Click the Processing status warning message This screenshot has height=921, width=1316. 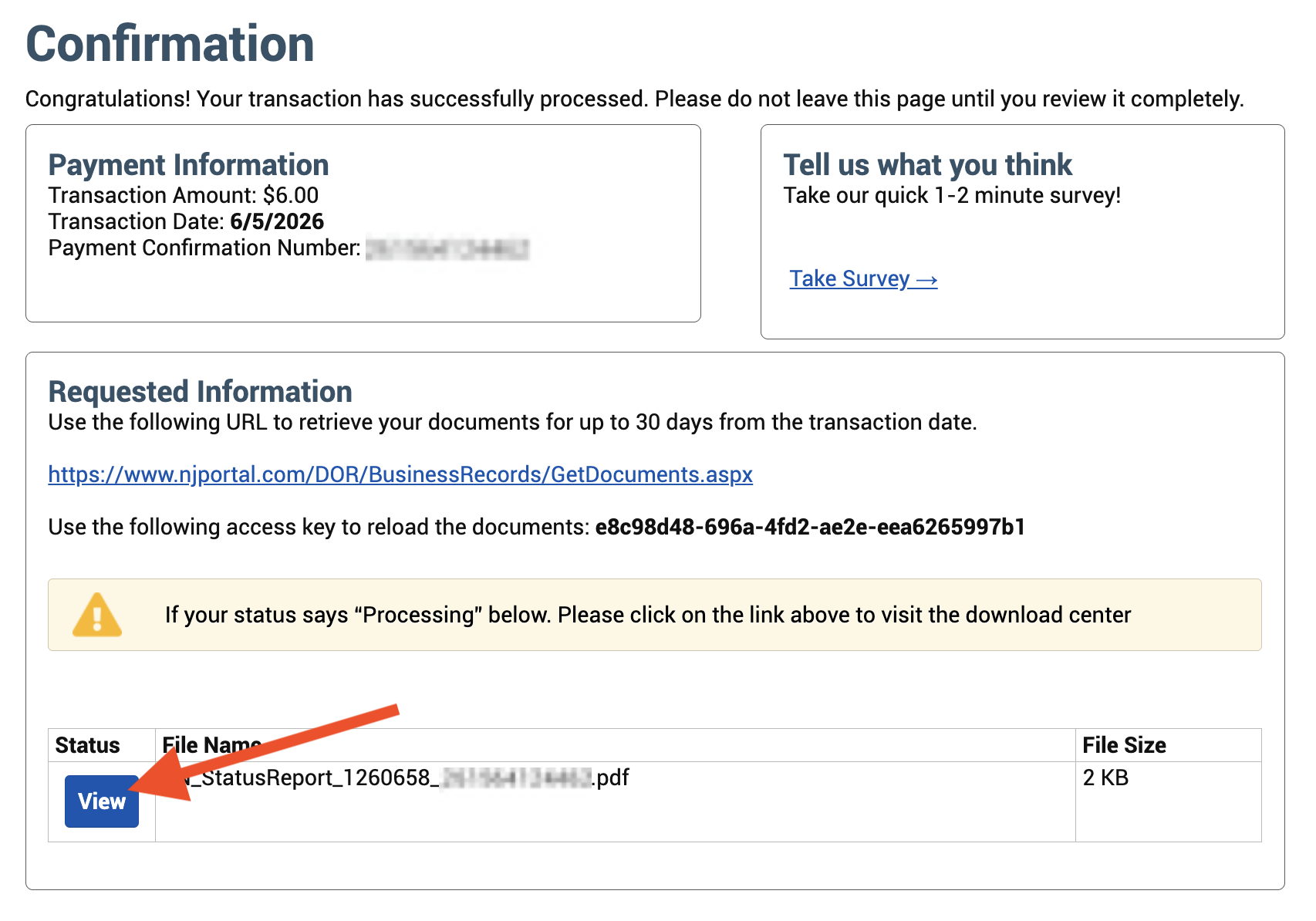coord(648,615)
